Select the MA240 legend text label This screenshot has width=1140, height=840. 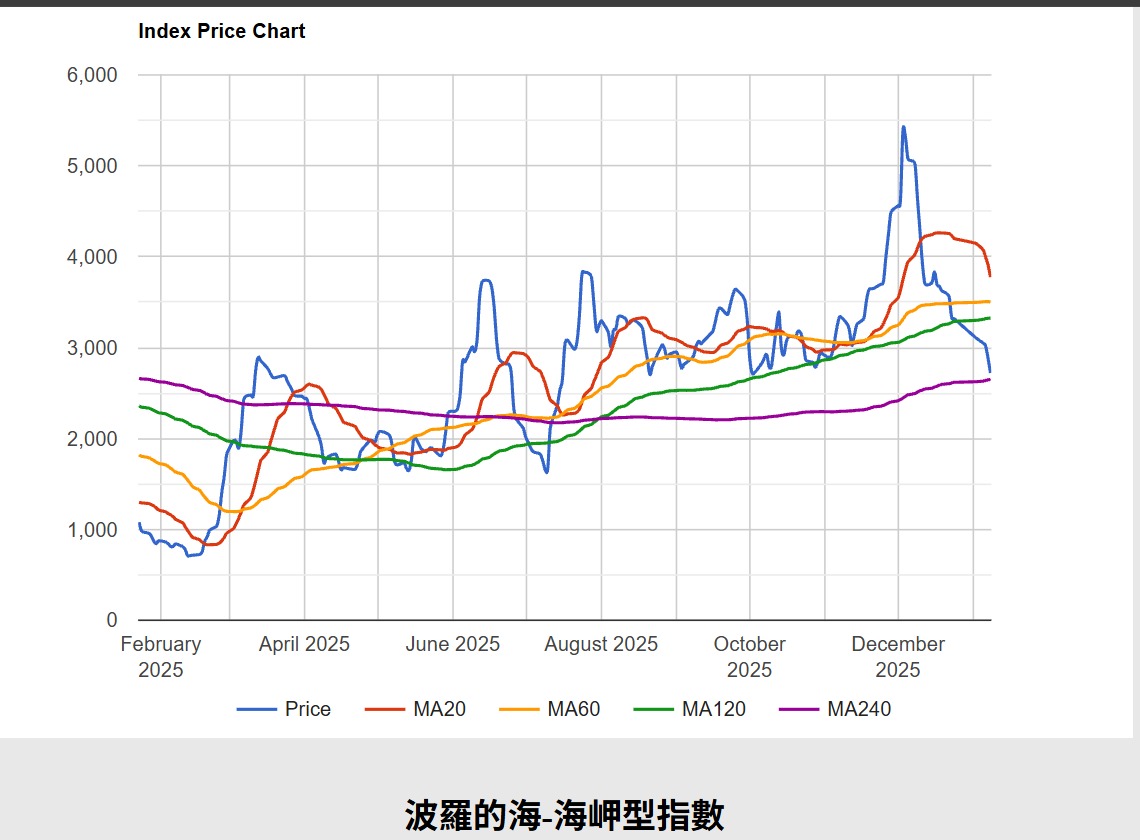point(858,709)
